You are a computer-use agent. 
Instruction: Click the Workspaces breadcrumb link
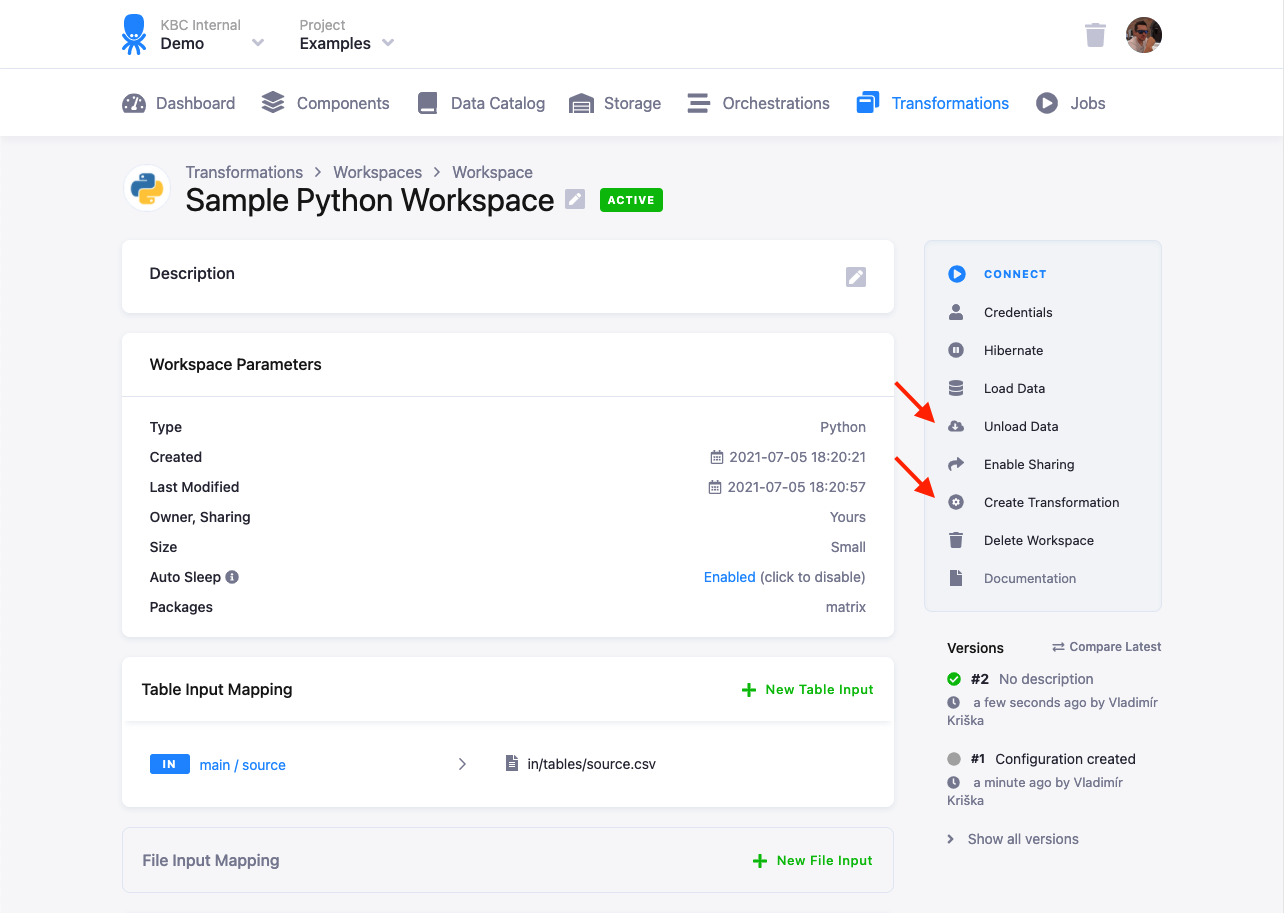coord(378,172)
